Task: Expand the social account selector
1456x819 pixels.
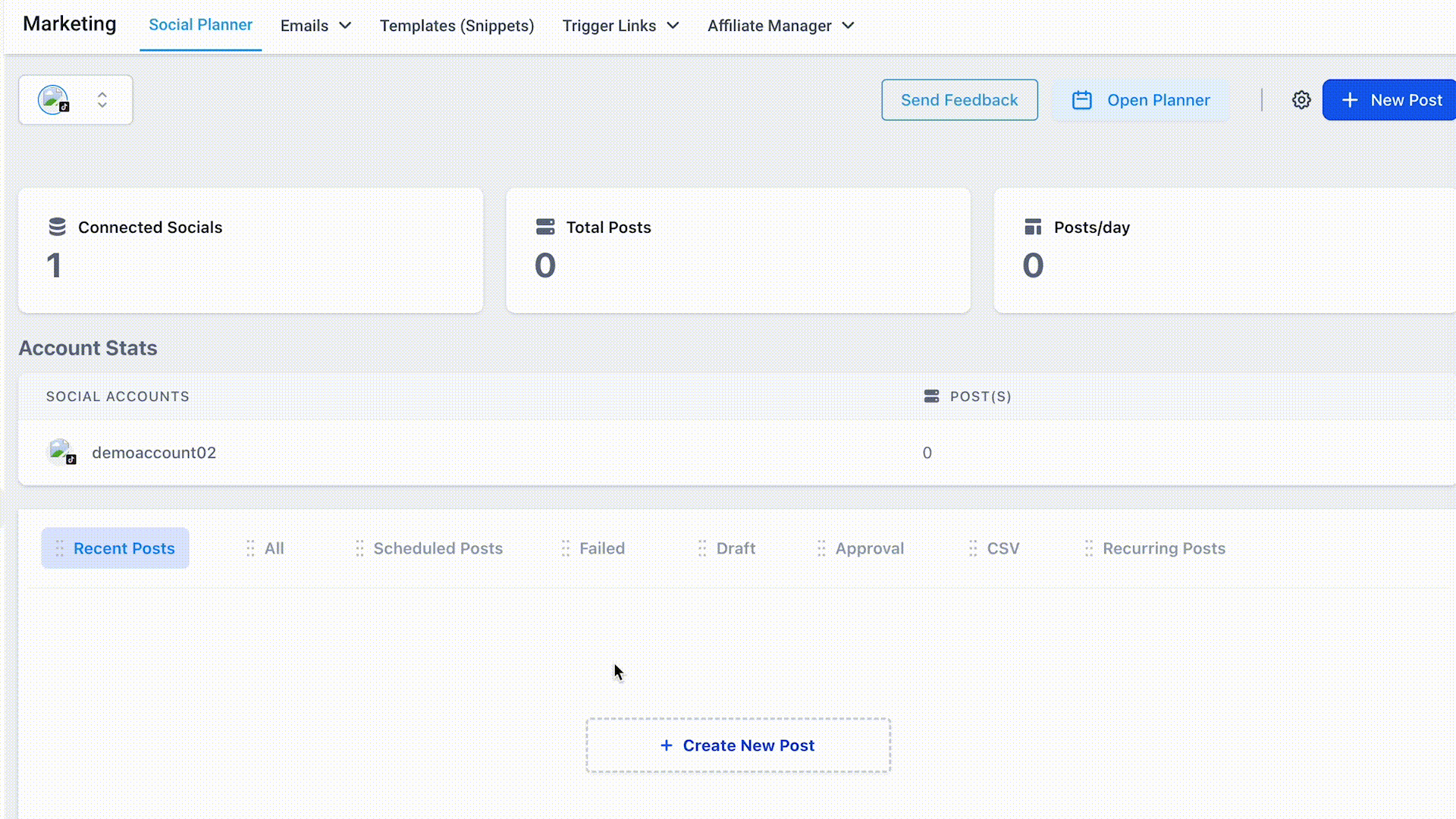Action: 102,100
